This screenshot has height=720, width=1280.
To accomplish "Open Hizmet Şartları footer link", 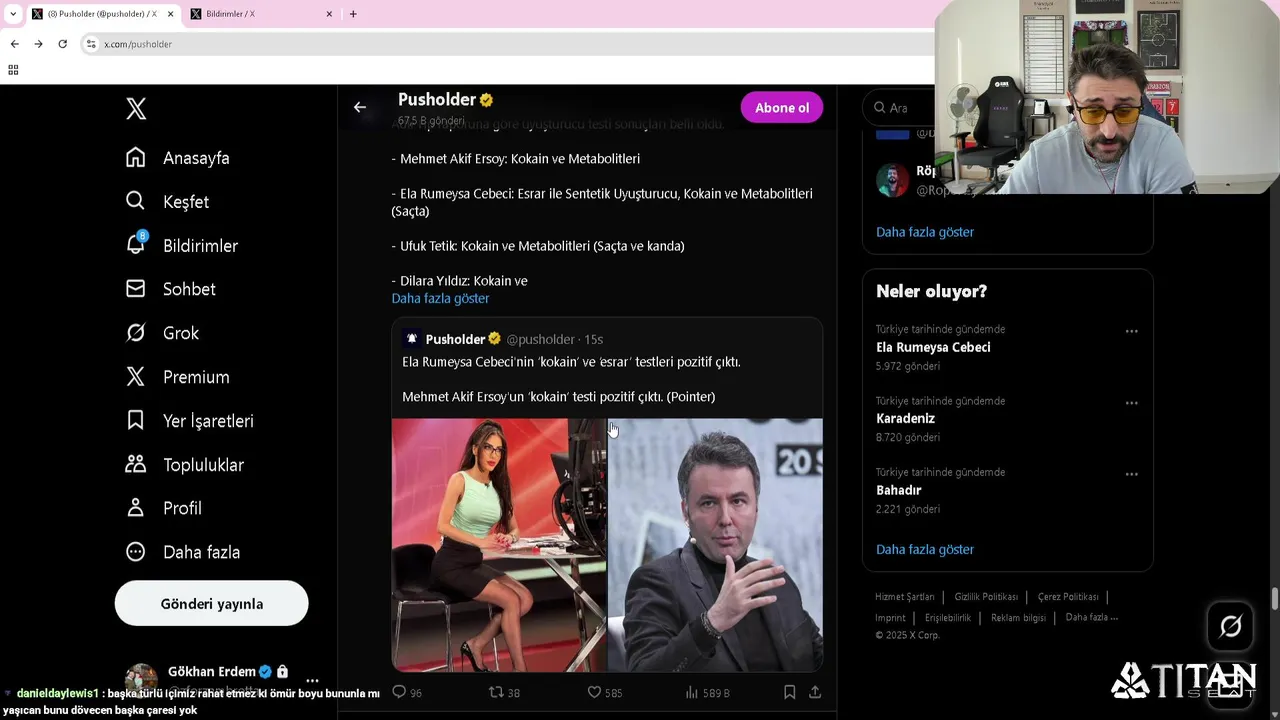I will click(904, 597).
